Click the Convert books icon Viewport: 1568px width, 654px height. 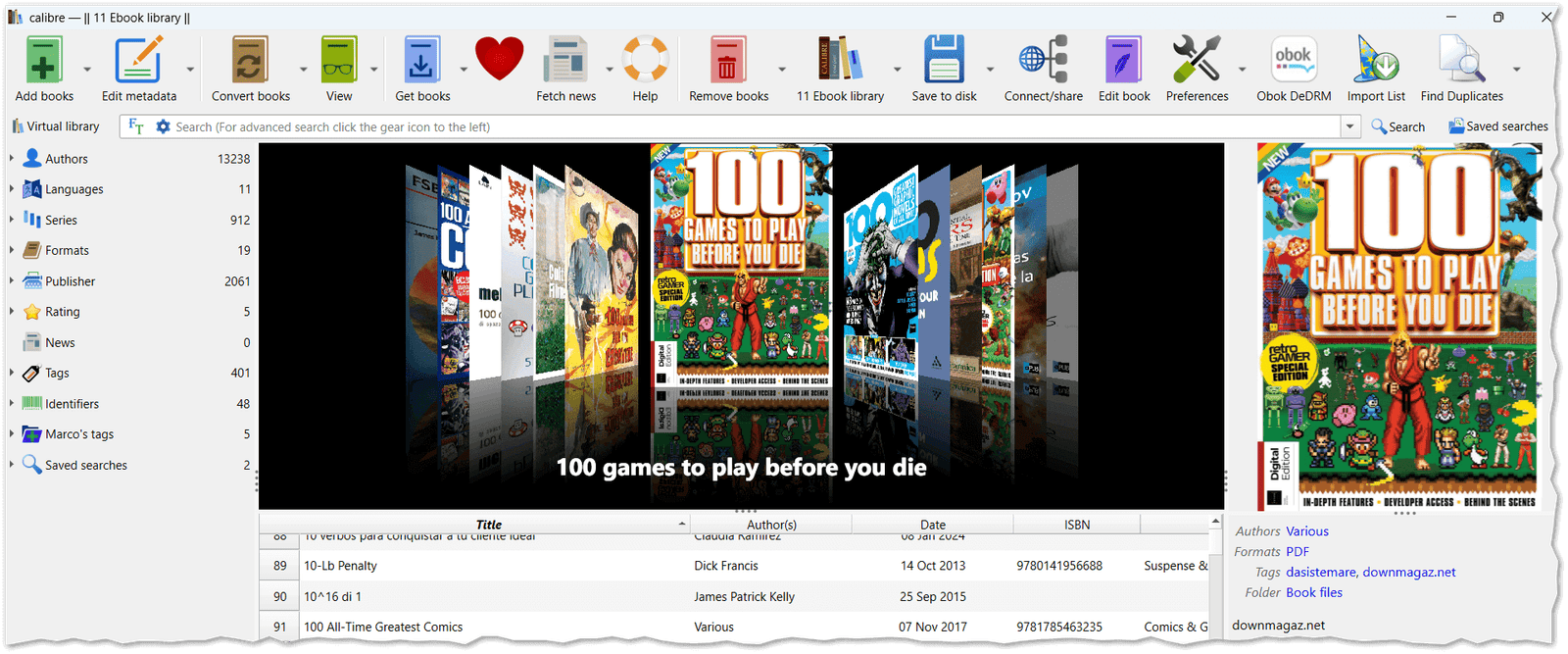tap(250, 61)
